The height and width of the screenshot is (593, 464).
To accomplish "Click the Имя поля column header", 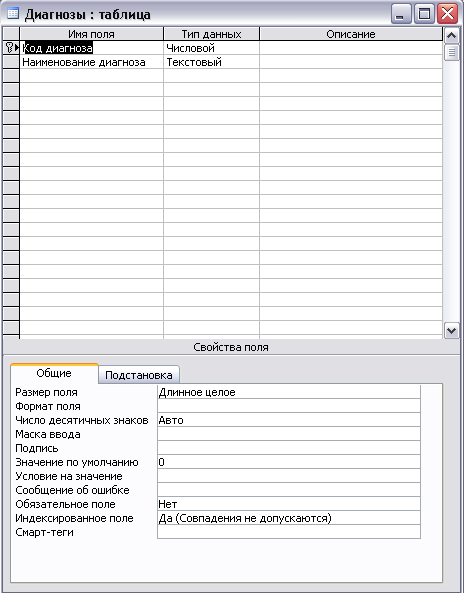I will point(92,34).
